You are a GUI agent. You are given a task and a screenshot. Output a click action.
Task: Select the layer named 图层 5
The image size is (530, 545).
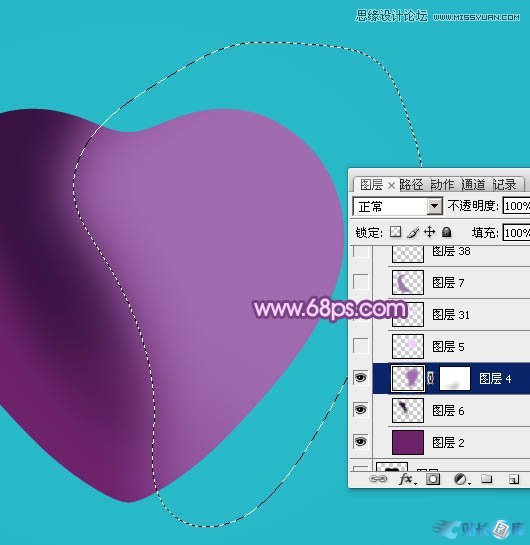[x=448, y=347]
